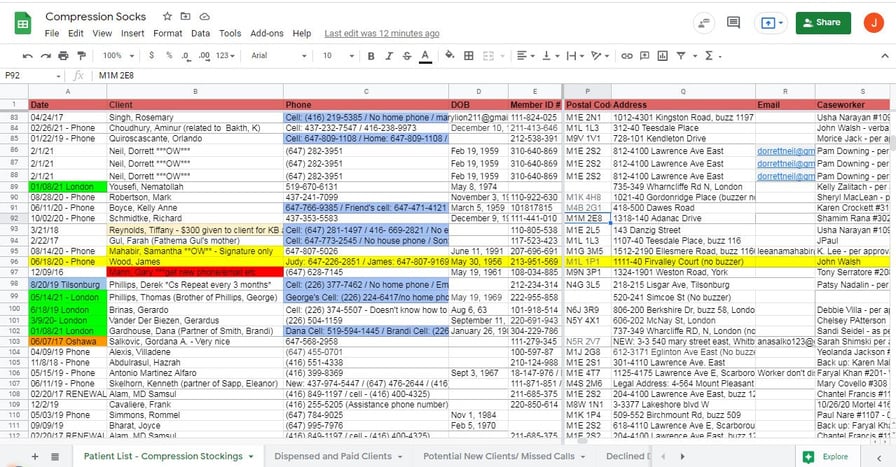Click the Print icon
The image size is (896, 467).
pyautogui.click(x=60, y=56)
